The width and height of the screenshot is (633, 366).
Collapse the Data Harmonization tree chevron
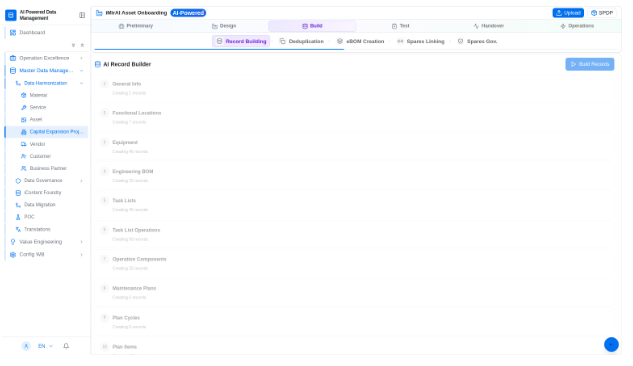tap(81, 83)
